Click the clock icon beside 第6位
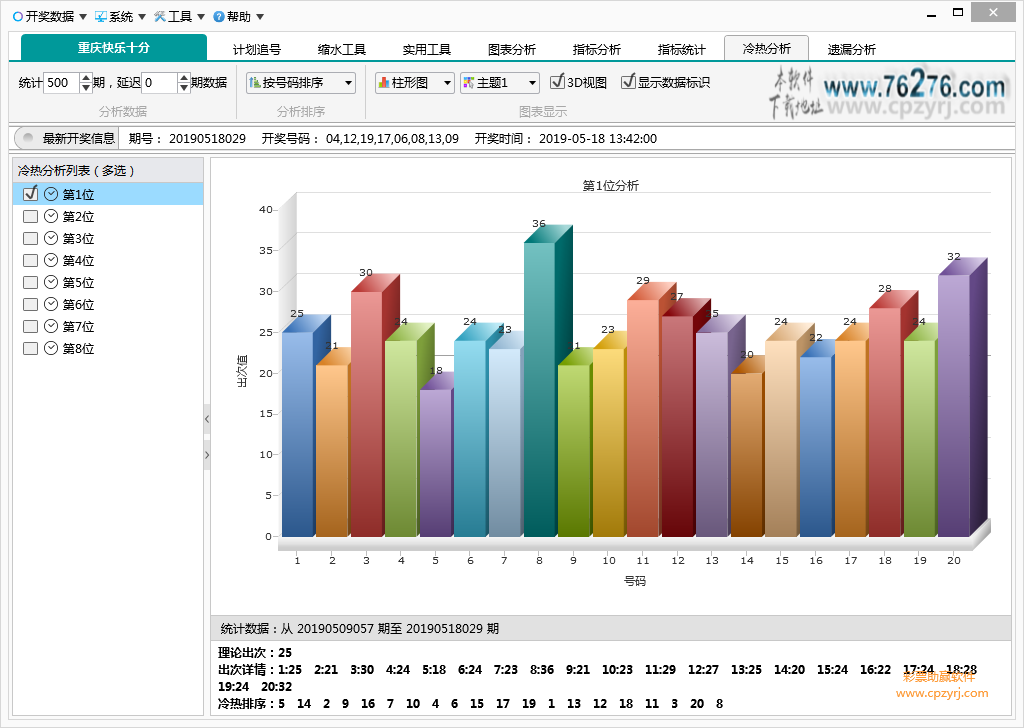 [x=51, y=304]
